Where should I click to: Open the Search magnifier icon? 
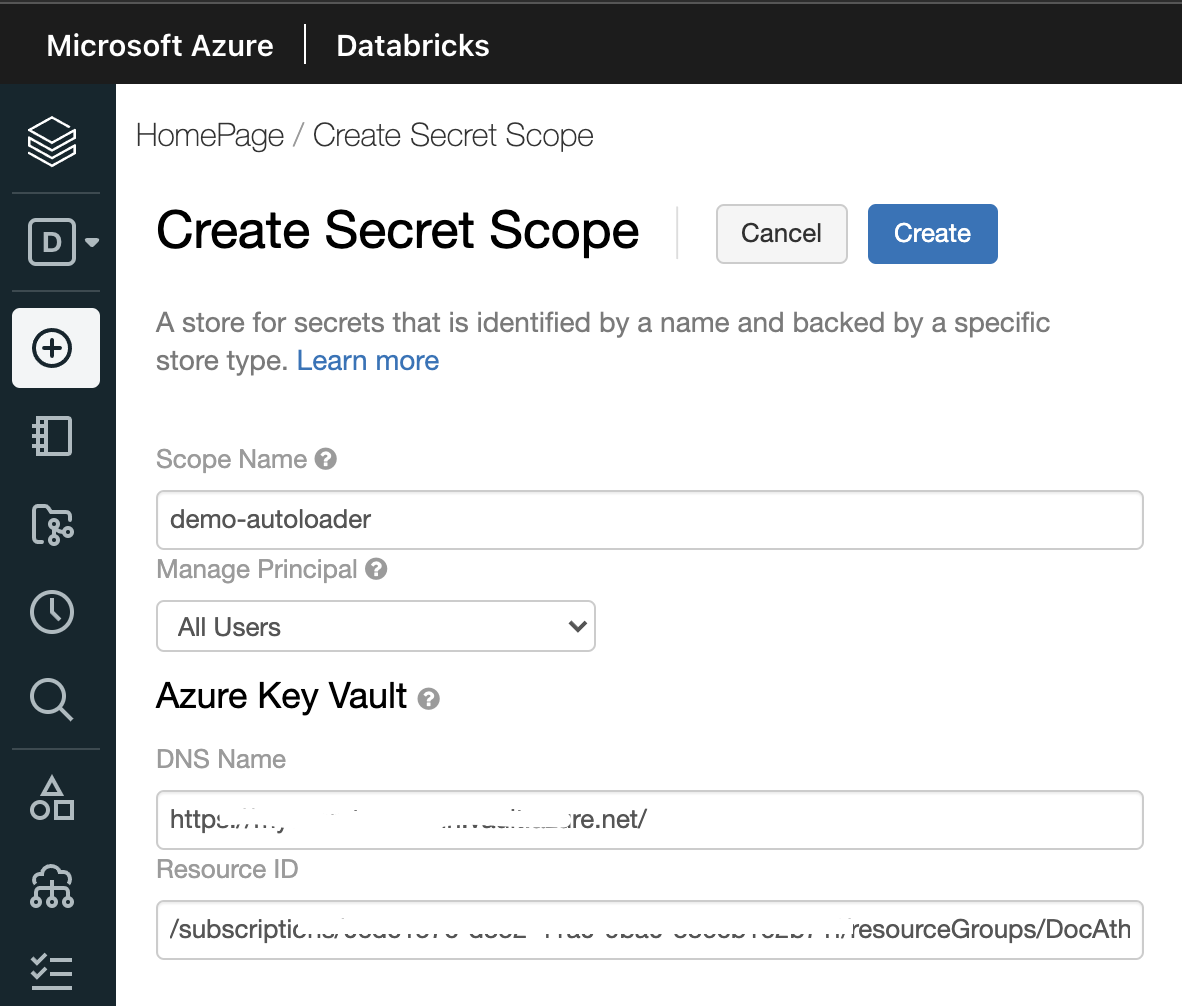pyautogui.click(x=52, y=699)
